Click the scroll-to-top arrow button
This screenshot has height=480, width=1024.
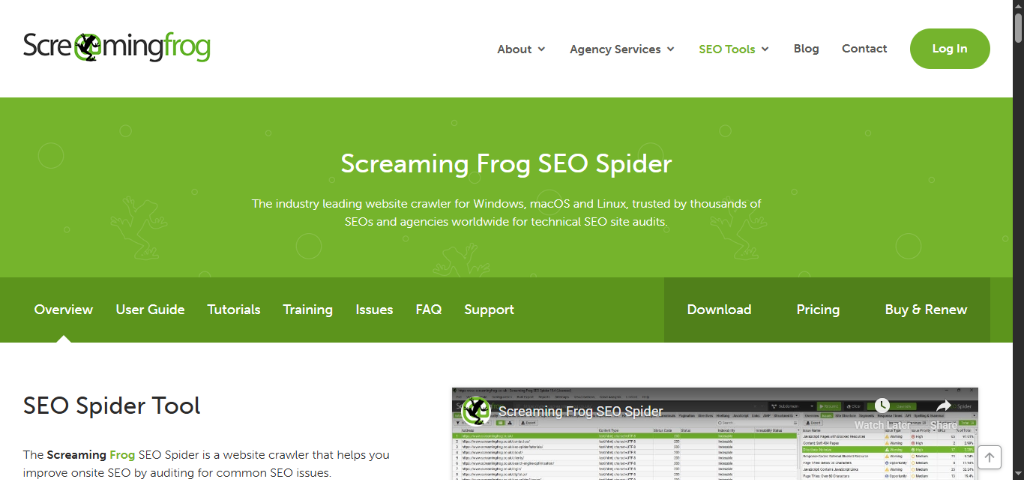click(989, 458)
